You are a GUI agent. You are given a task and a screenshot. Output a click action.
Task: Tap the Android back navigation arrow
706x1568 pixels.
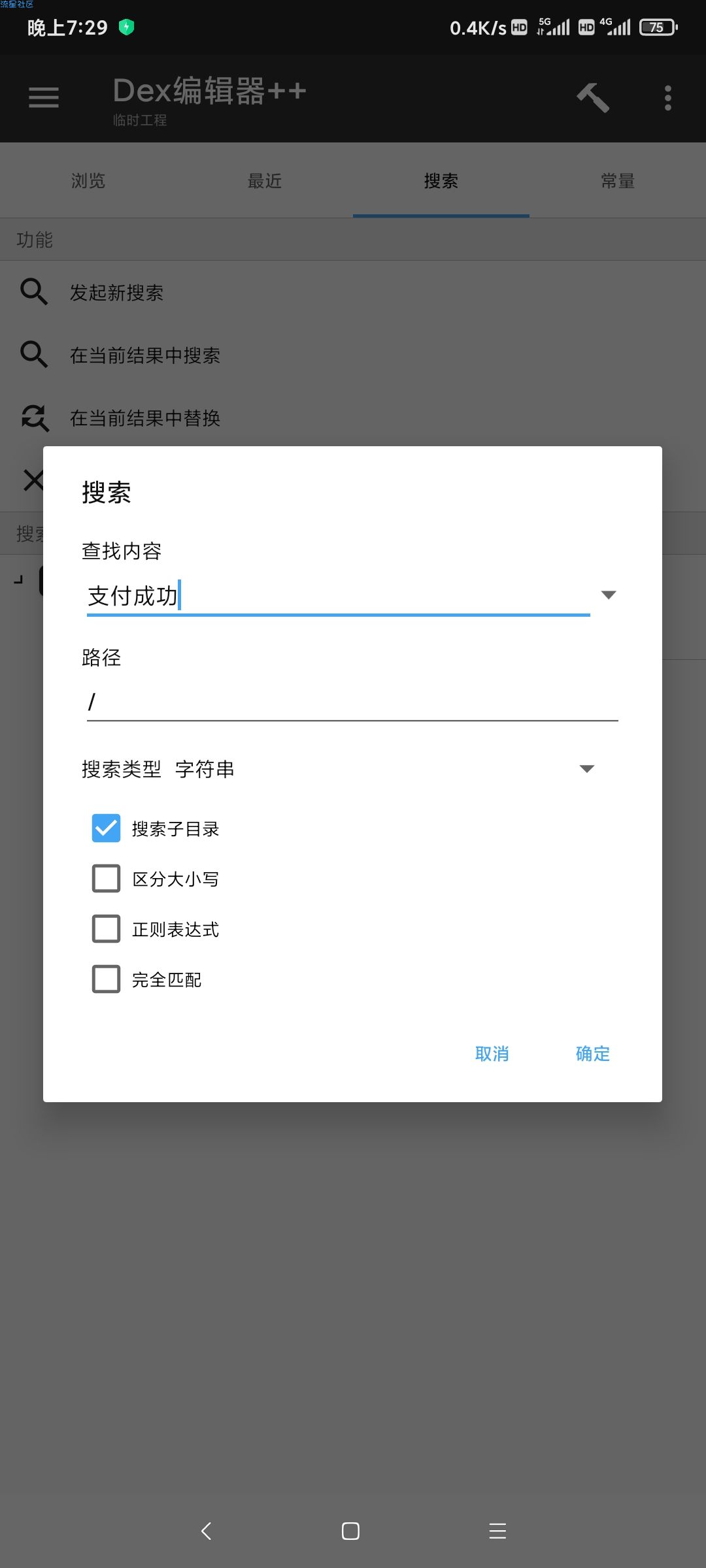tap(206, 1531)
